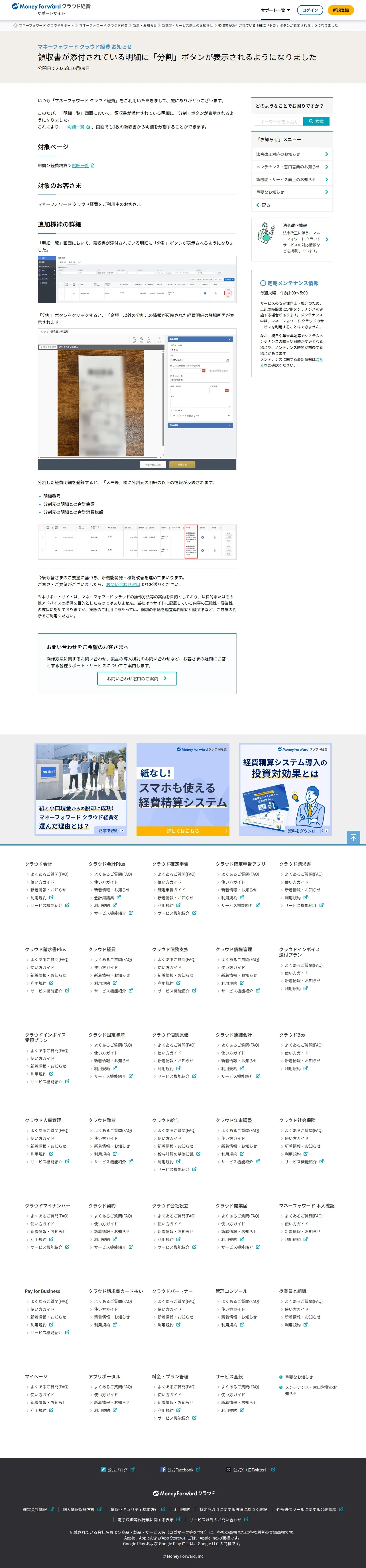Click external icon beside クラウド契約 サービス機能紹介
This screenshot has width=366, height=1568.
130,1246
